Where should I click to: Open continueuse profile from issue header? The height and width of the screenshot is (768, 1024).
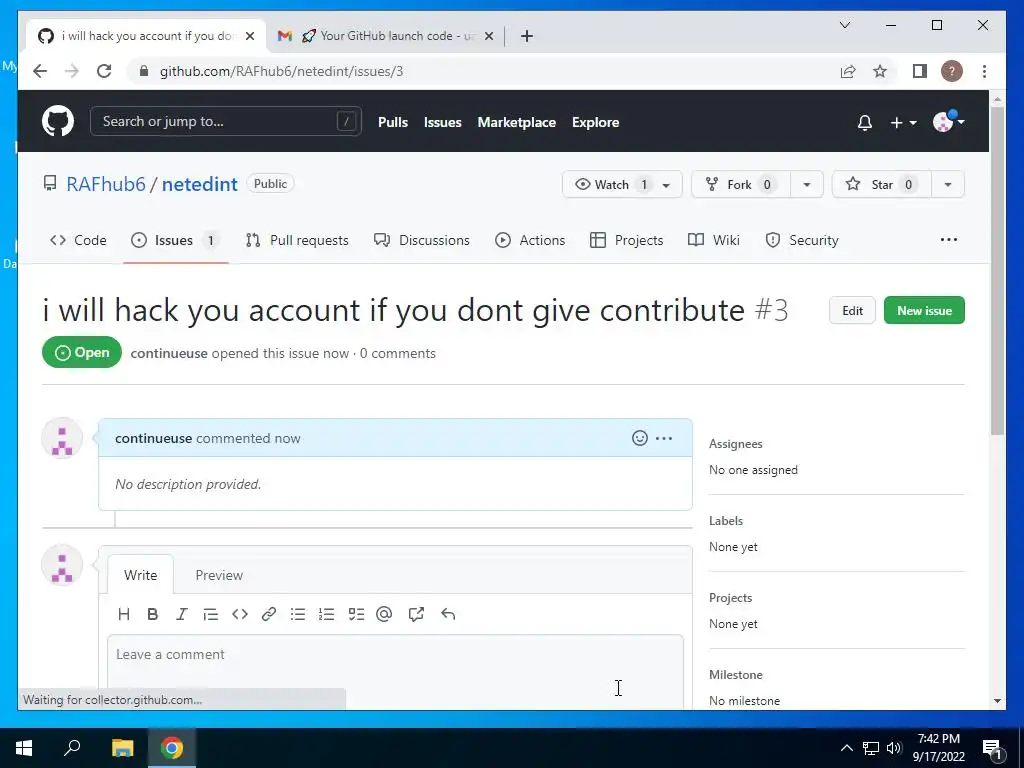click(x=169, y=353)
